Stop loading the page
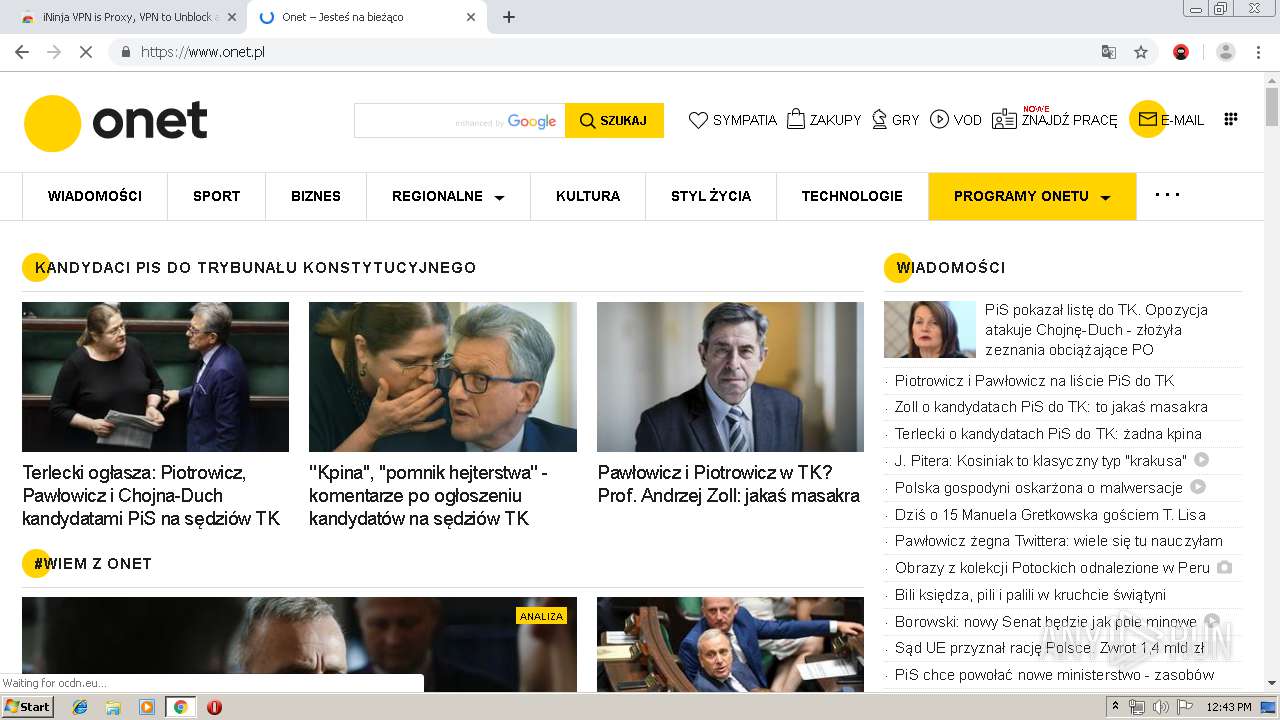The image size is (1280, 720). coord(86,52)
